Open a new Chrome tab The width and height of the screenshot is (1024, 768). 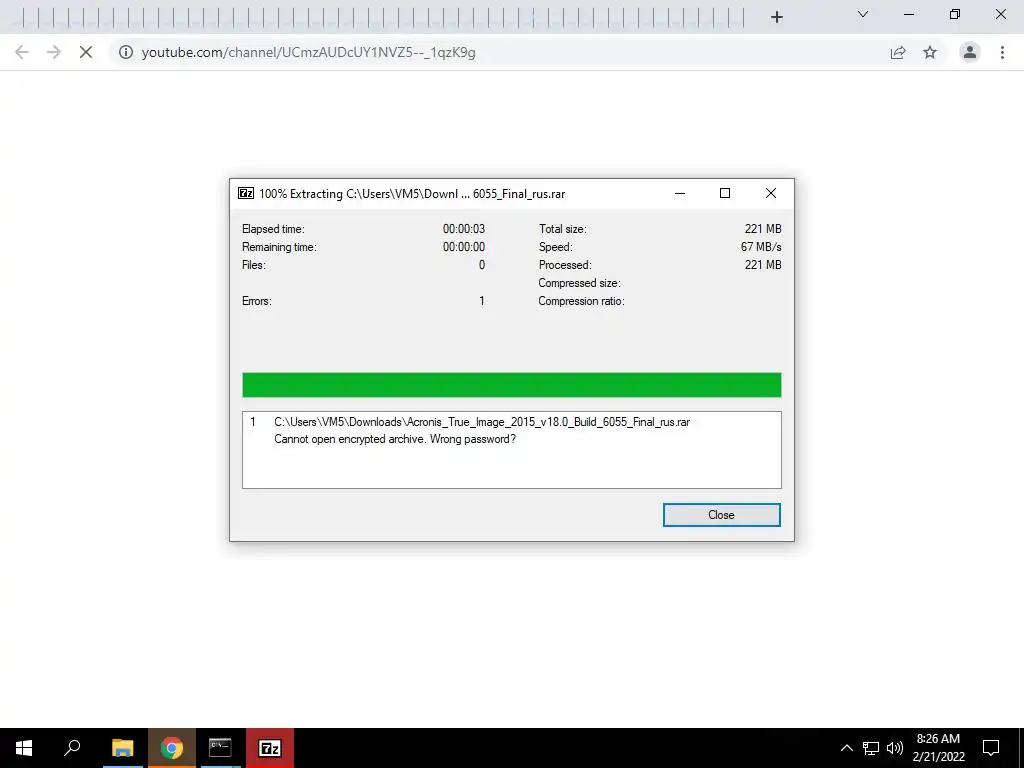tap(776, 17)
